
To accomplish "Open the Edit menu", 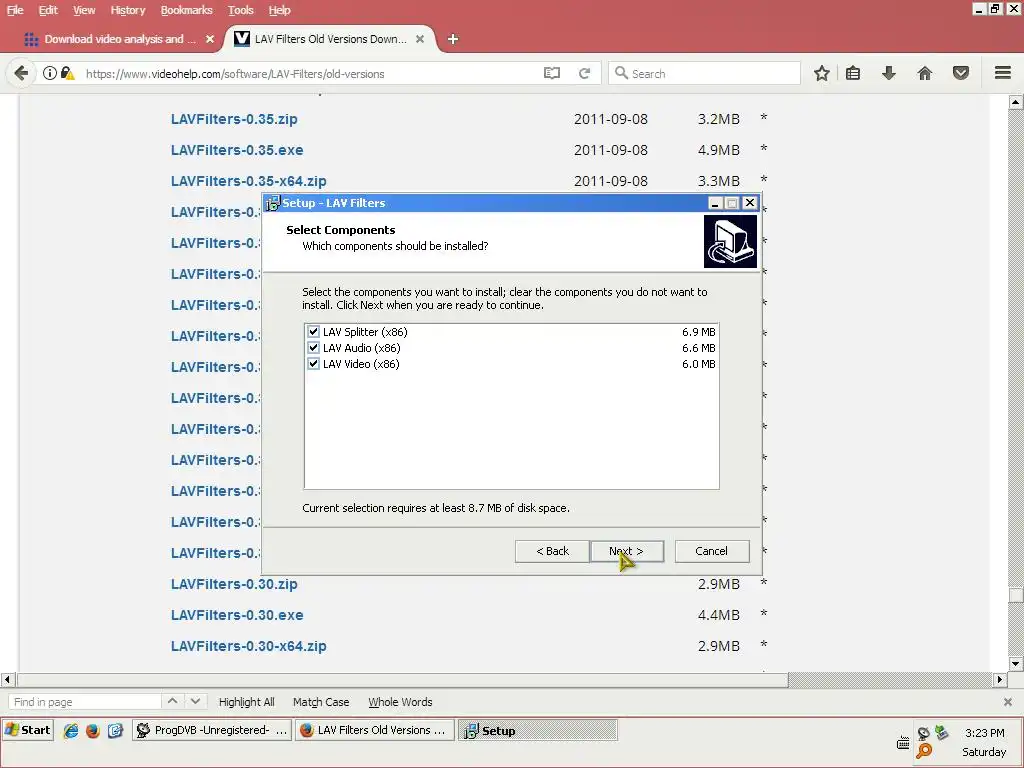I will click(48, 10).
